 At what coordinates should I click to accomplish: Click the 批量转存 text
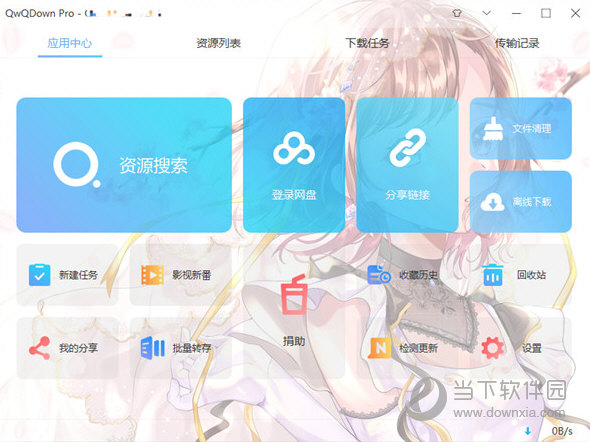coord(192,348)
